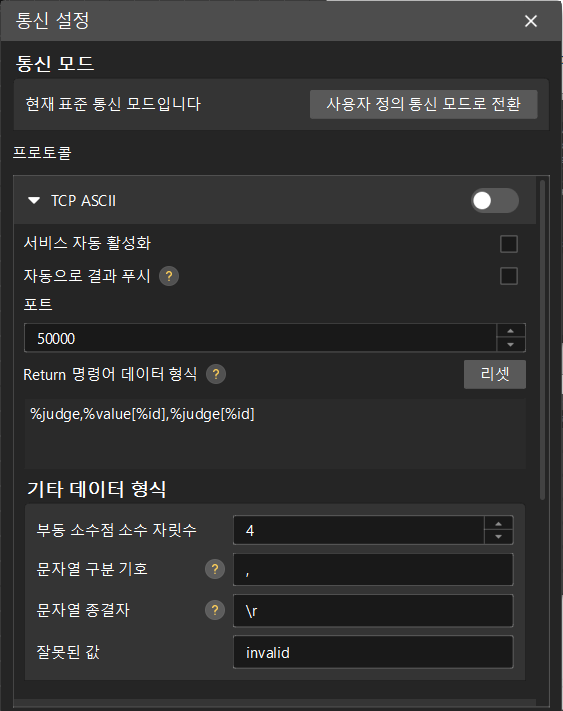
Task: Toggle the TCP ASCII protocol switch
Action: pos(495,201)
